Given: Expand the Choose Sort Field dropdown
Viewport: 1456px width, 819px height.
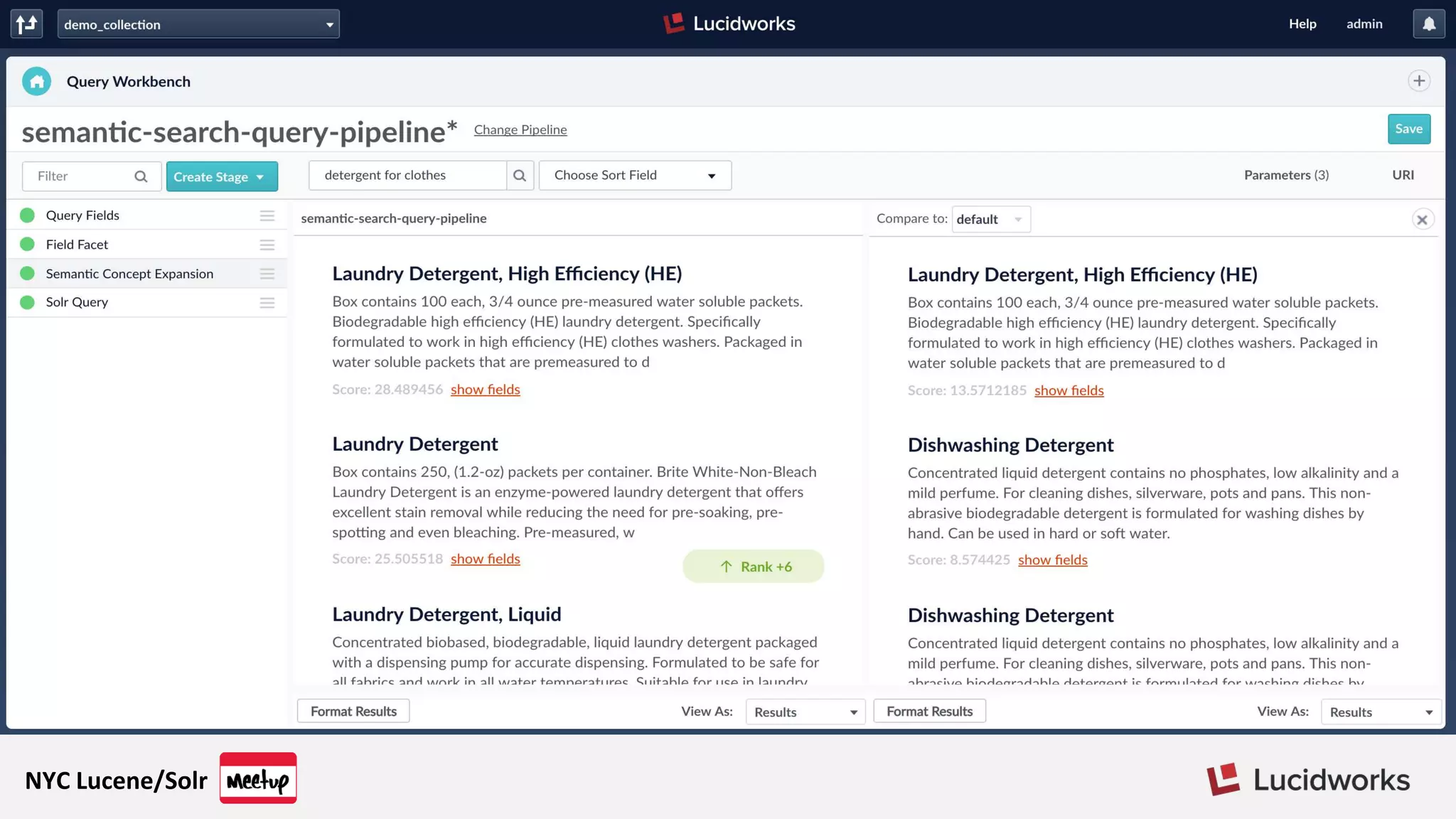Looking at the screenshot, I should pos(635,176).
